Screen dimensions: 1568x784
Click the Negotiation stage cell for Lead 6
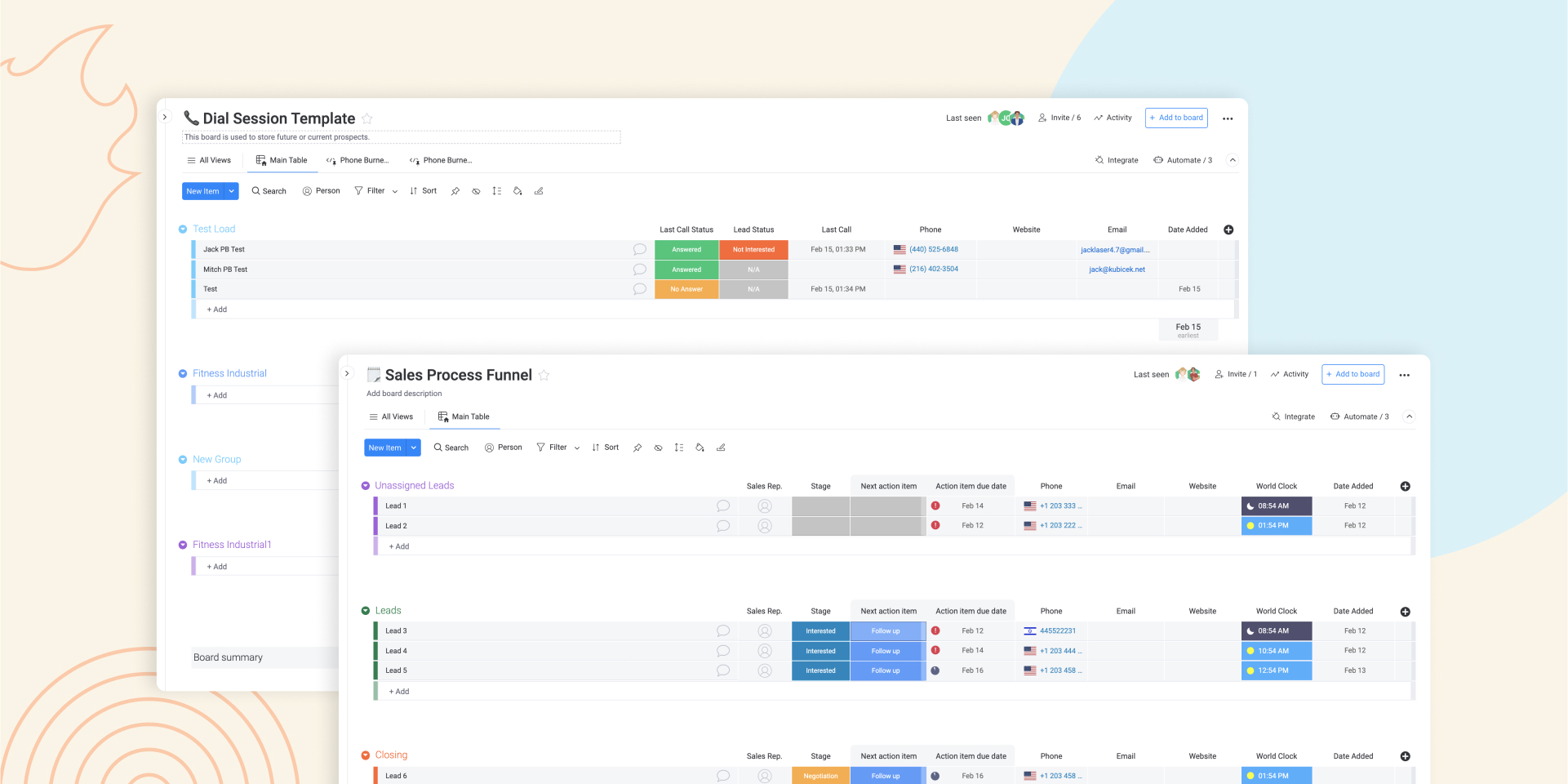[x=820, y=776]
